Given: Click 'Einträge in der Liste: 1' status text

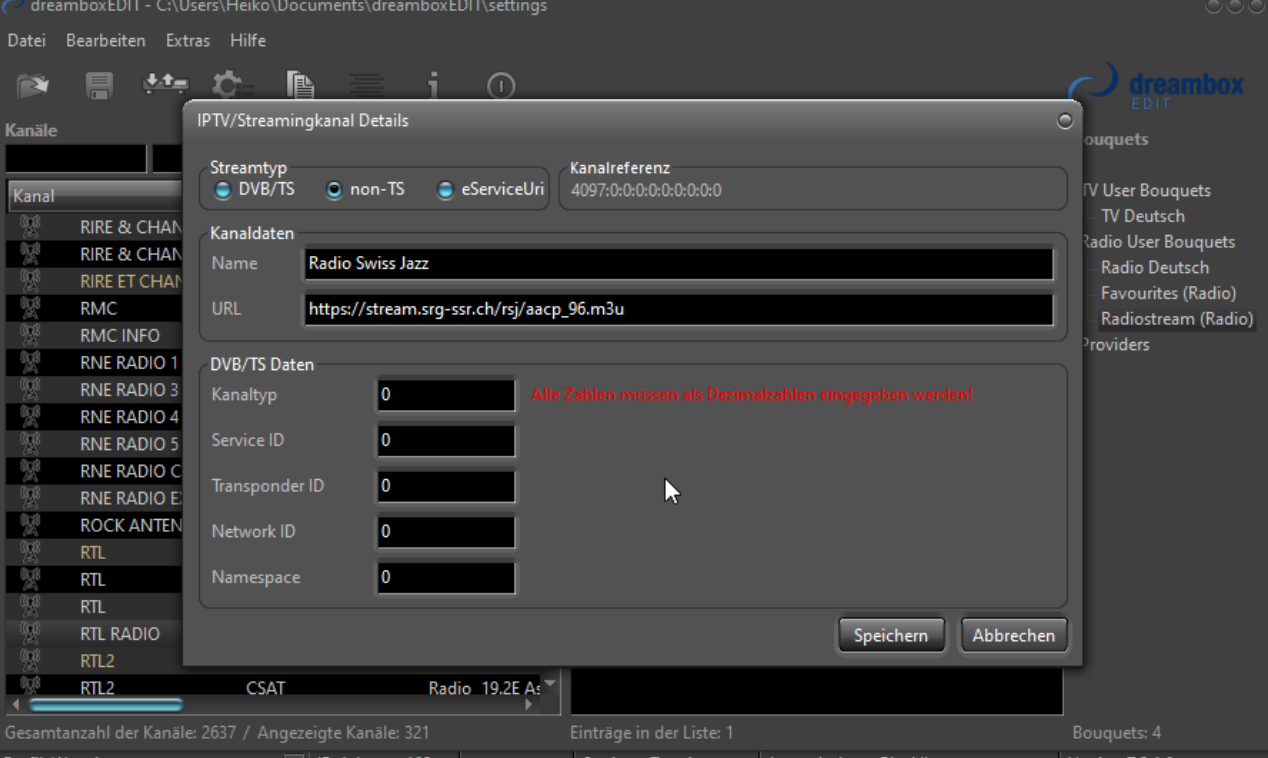Looking at the screenshot, I should click(x=651, y=733).
